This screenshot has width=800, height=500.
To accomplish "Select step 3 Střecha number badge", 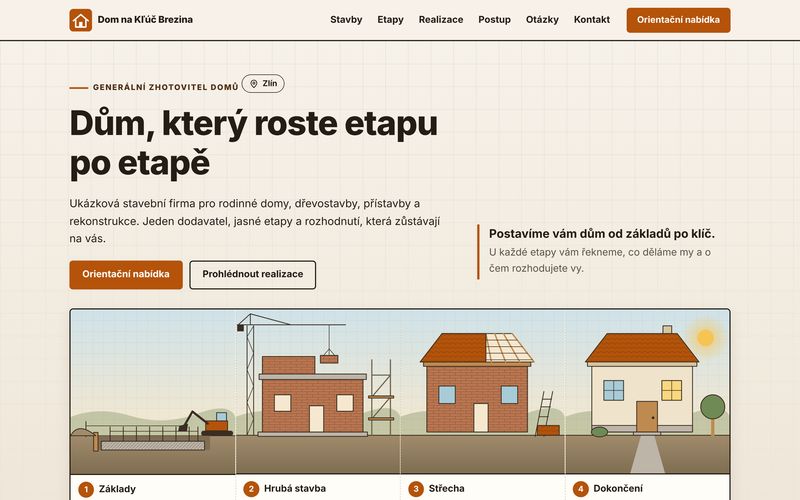I will pyautogui.click(x=416, y=489).
